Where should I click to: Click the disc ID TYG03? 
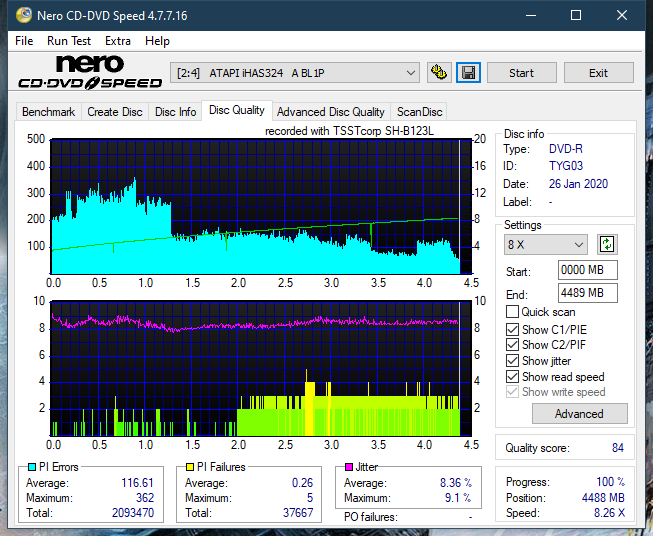click(566, 166)
